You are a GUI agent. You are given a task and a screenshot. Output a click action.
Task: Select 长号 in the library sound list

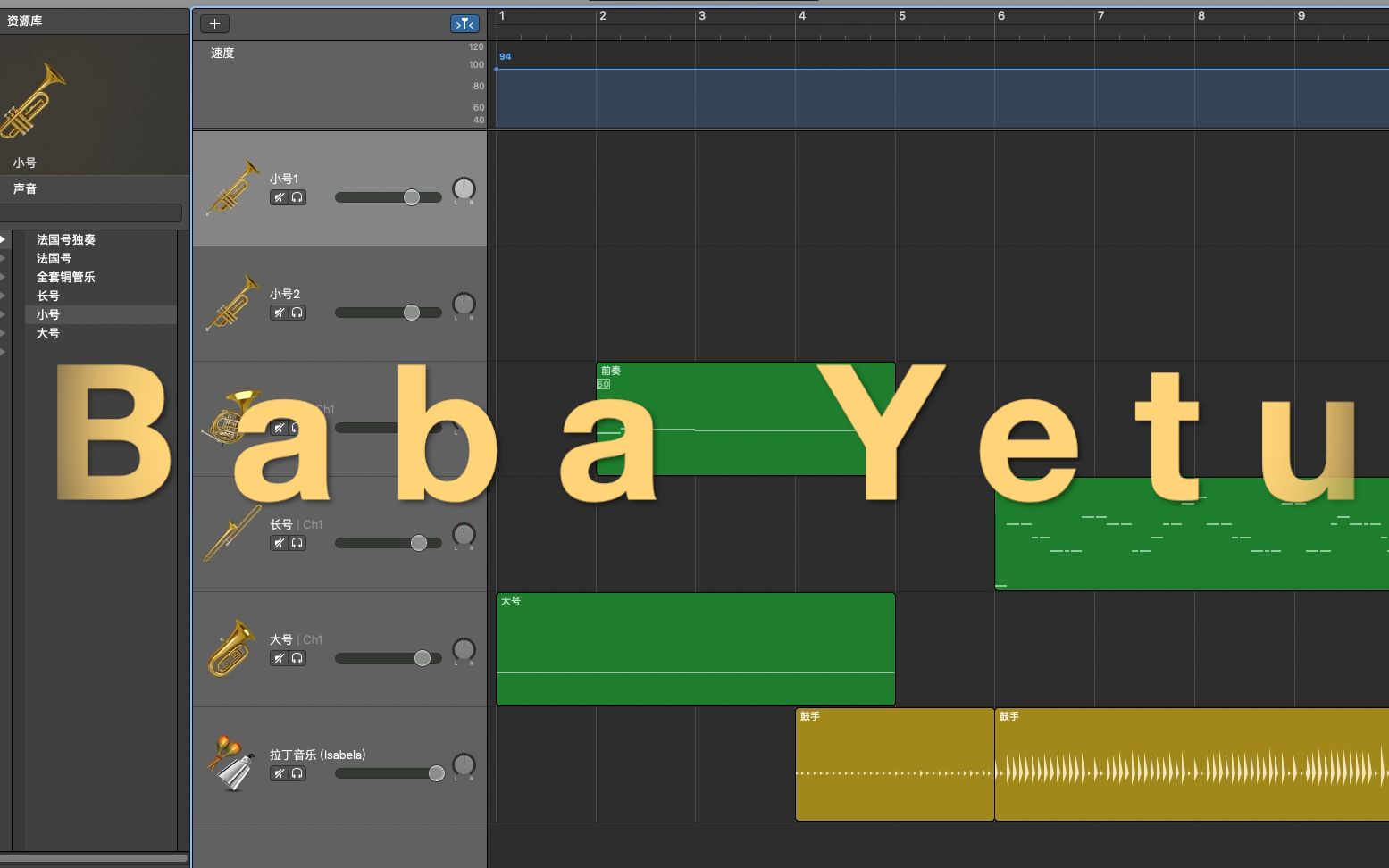(x=48, y=296)
